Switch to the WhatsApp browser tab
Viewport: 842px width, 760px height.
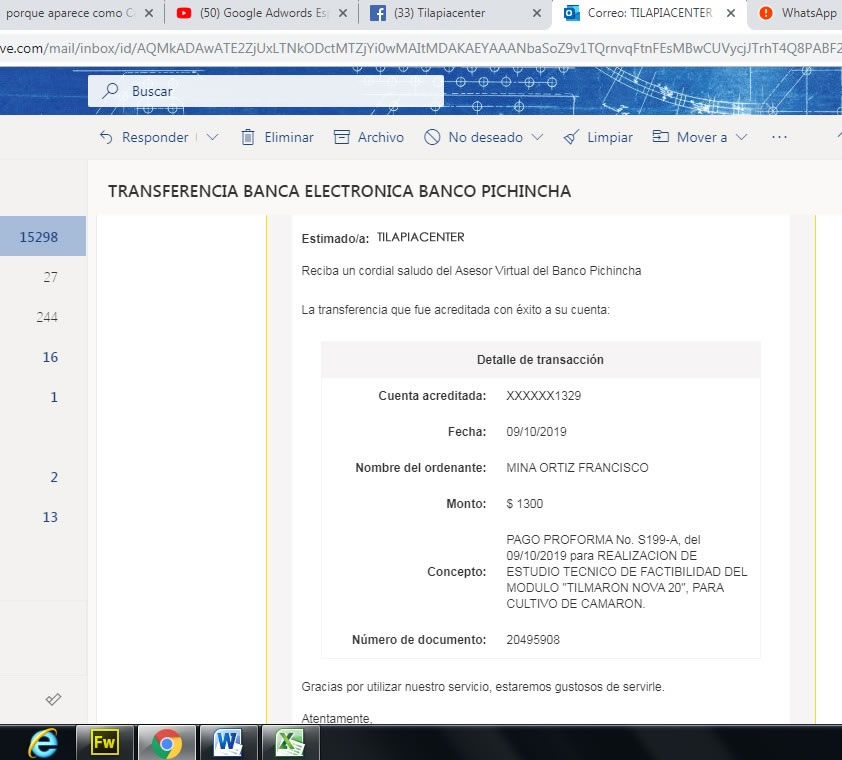796,13
